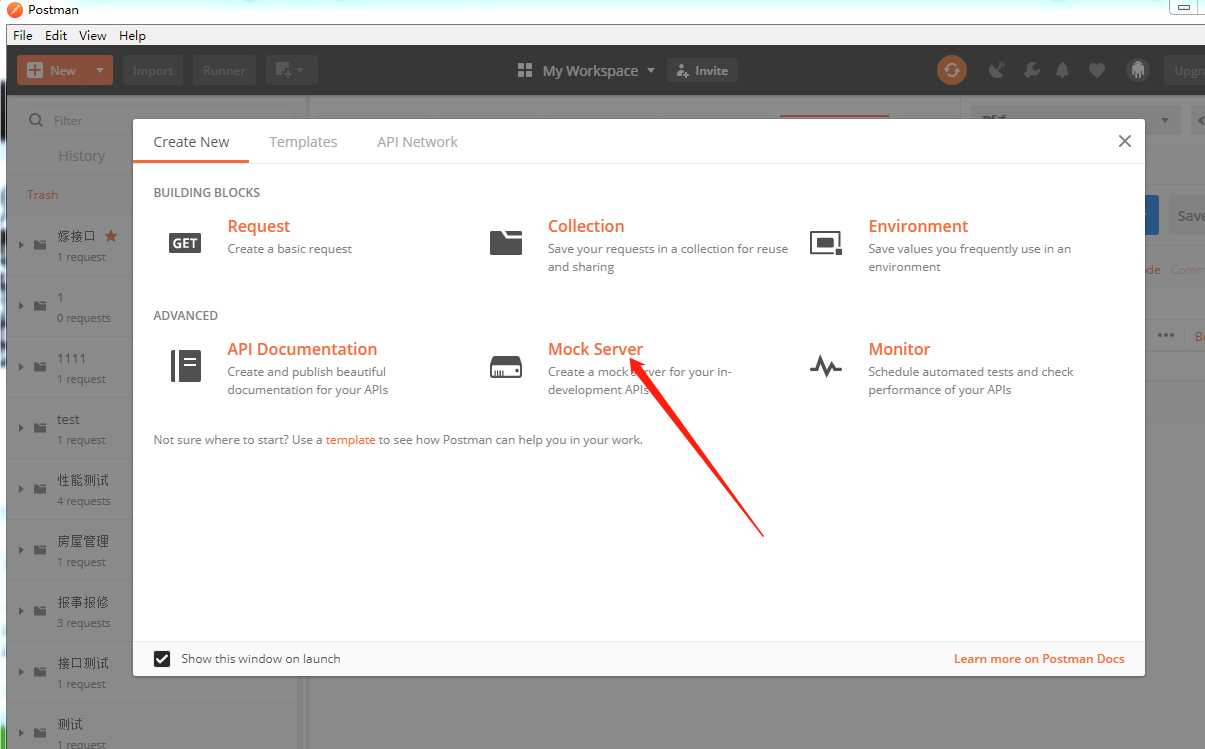Open the New button dropdown arrow
The image size is (1205, 749).
[100, 70]
